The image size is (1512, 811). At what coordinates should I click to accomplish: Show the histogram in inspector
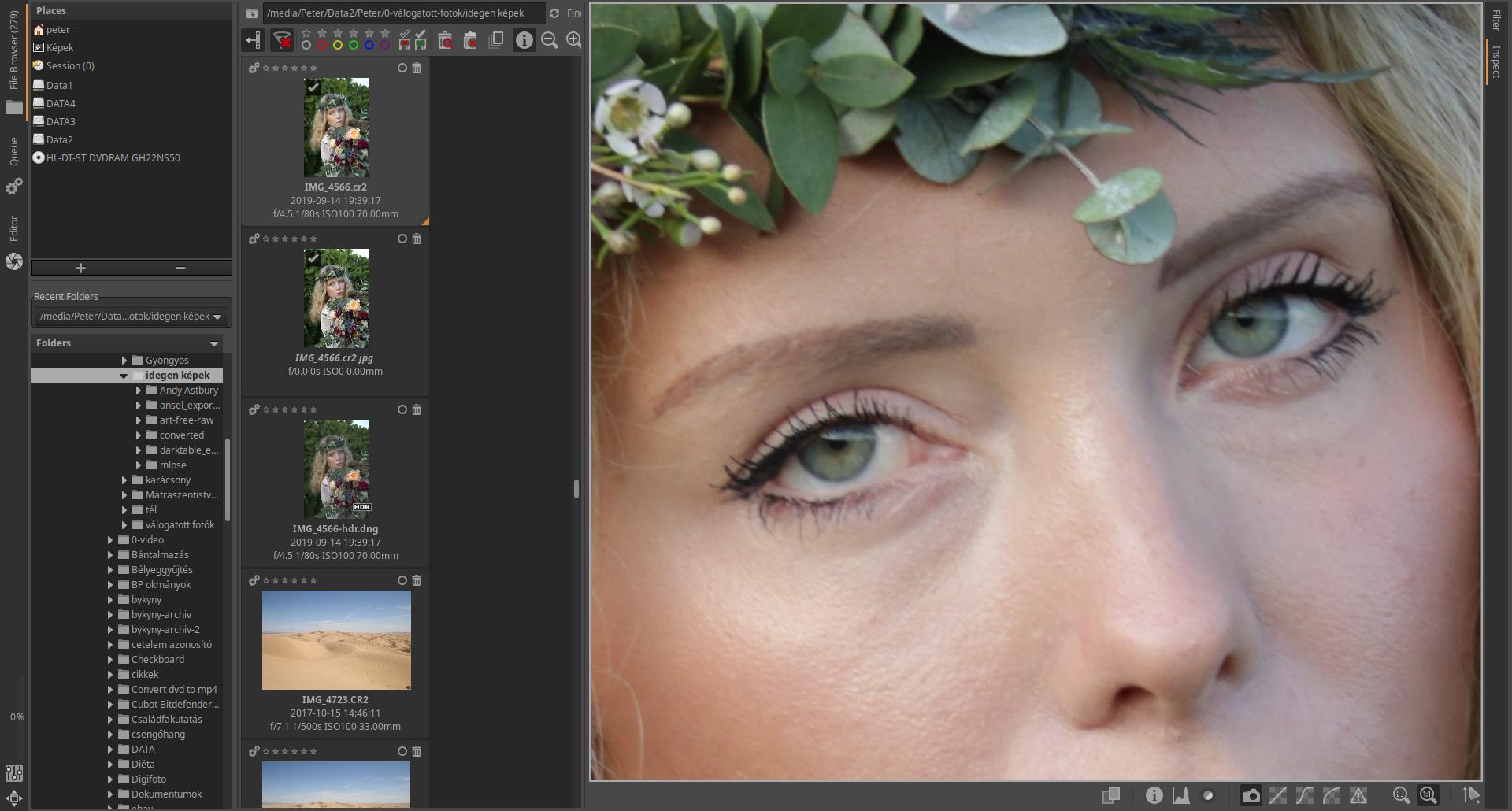click(1181, 795)
